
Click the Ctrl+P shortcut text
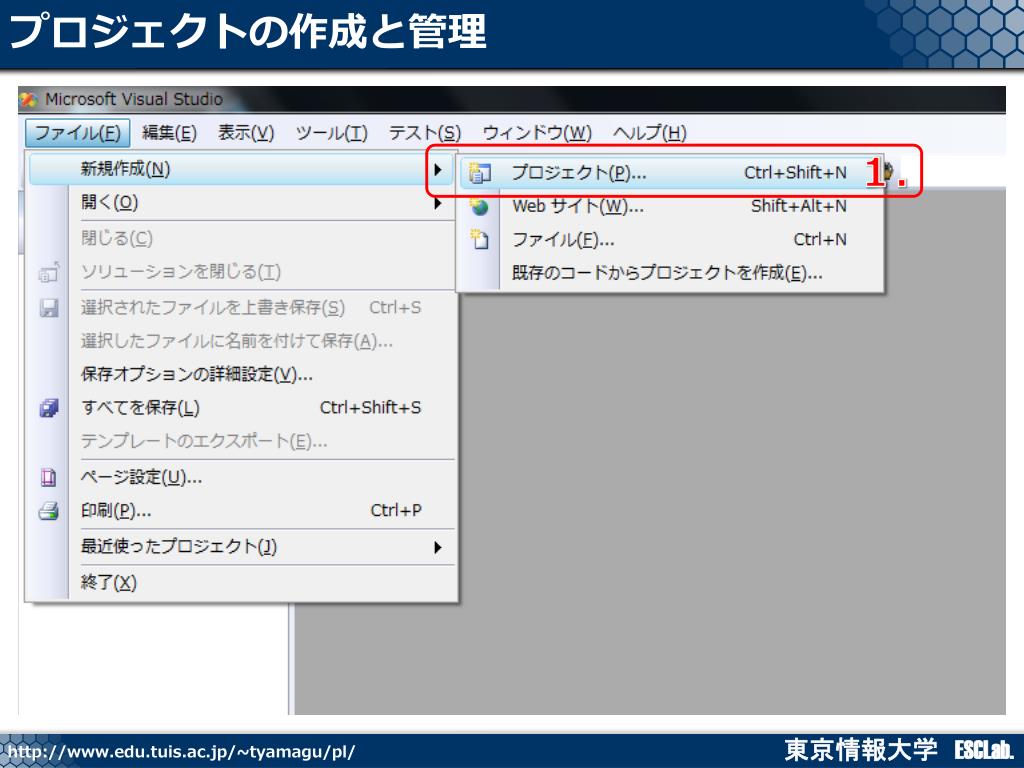click(396, 510)
